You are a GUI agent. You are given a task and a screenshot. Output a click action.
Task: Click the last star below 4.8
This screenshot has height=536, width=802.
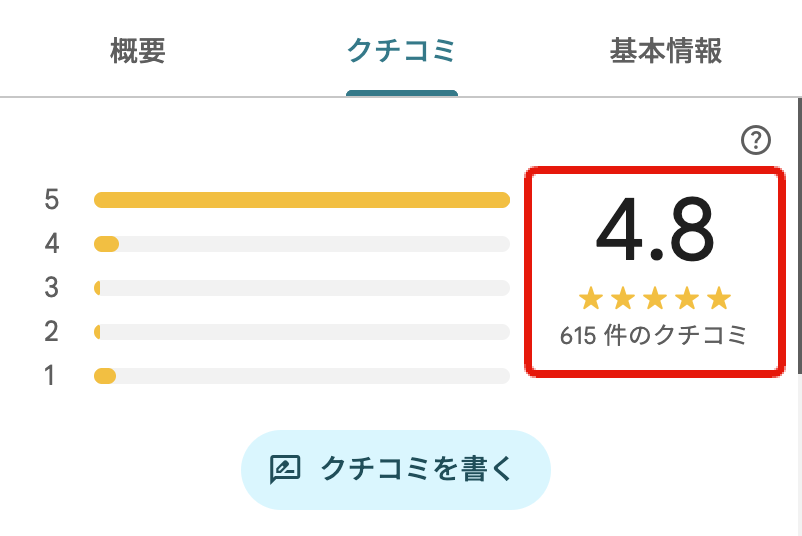pos(719,298)
